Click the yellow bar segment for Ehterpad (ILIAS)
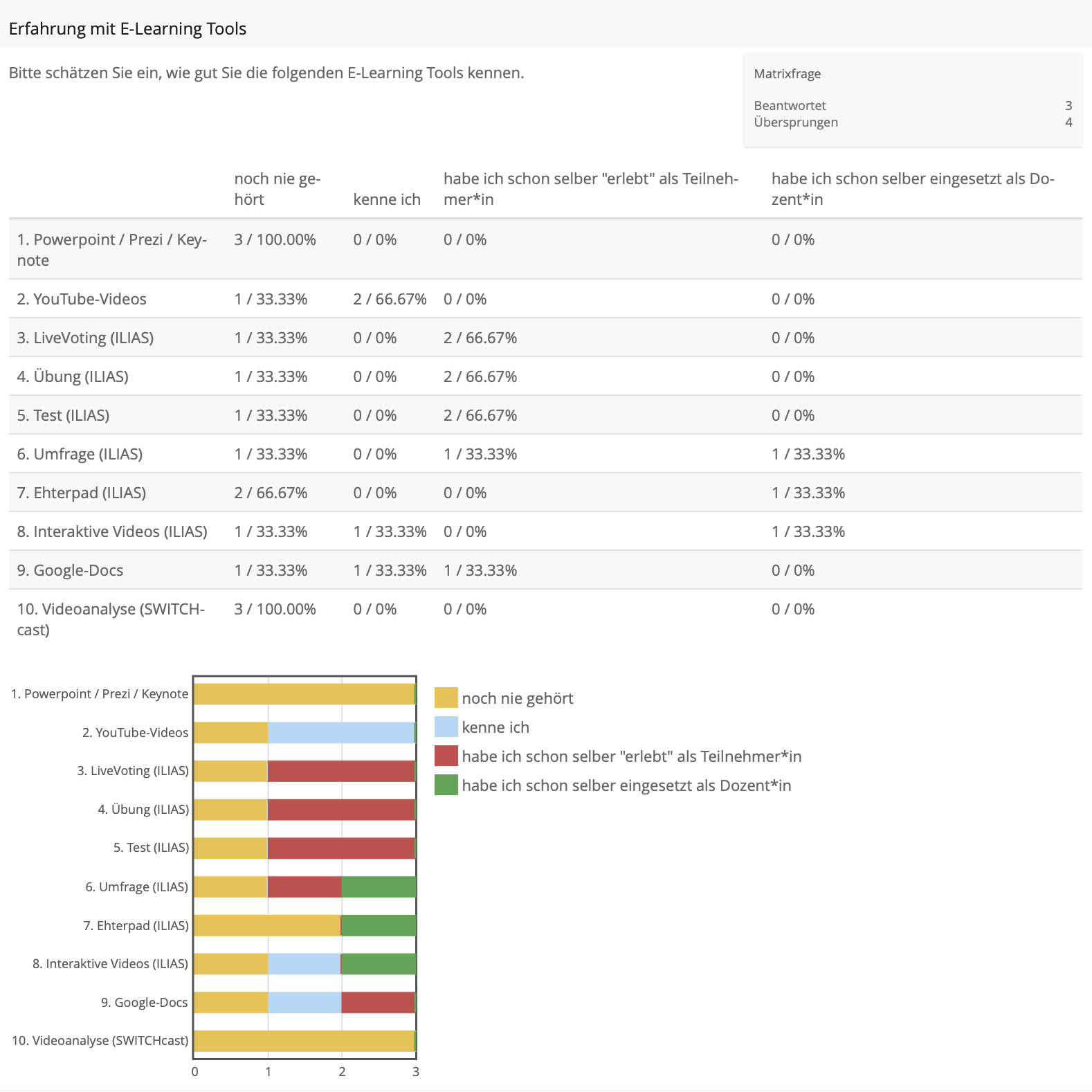The image size is (1092, 1092). click(x=267, y=925)
